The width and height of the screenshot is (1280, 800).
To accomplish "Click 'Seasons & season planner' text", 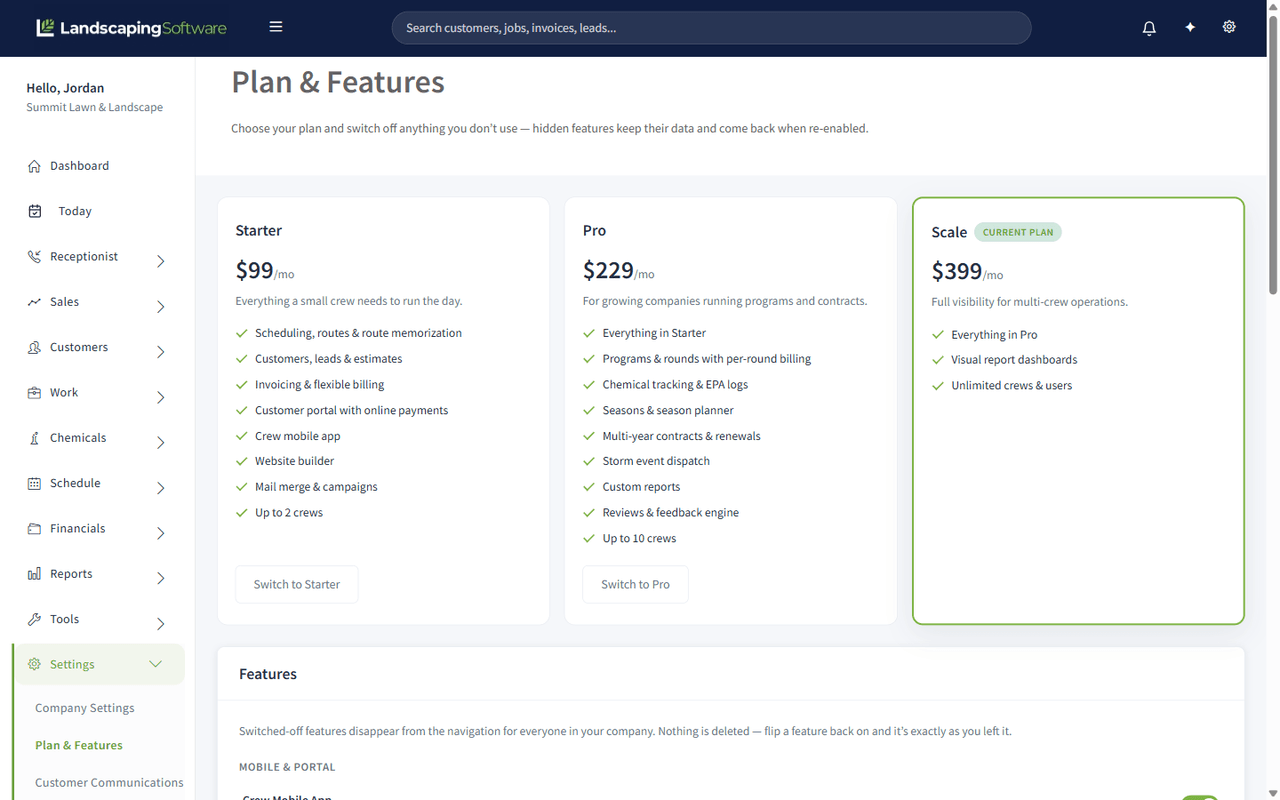I will [x=668, y=410].
